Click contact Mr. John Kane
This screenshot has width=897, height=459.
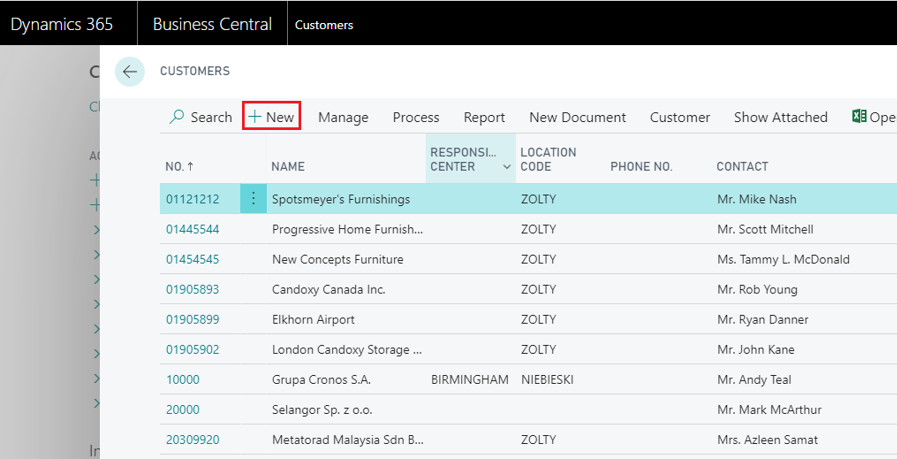pos(756,350)
